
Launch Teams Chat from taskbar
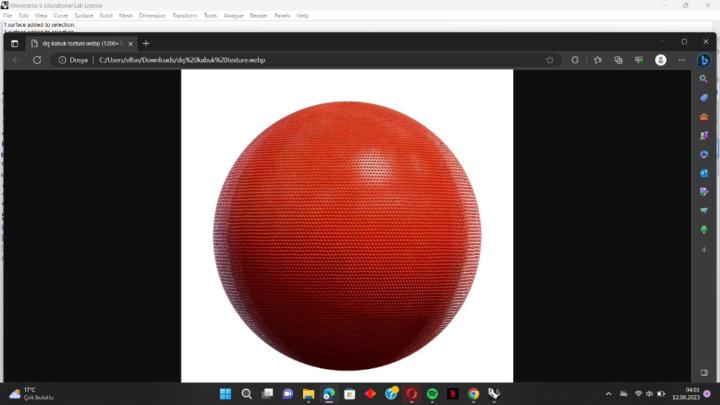(x=288, y=394)
